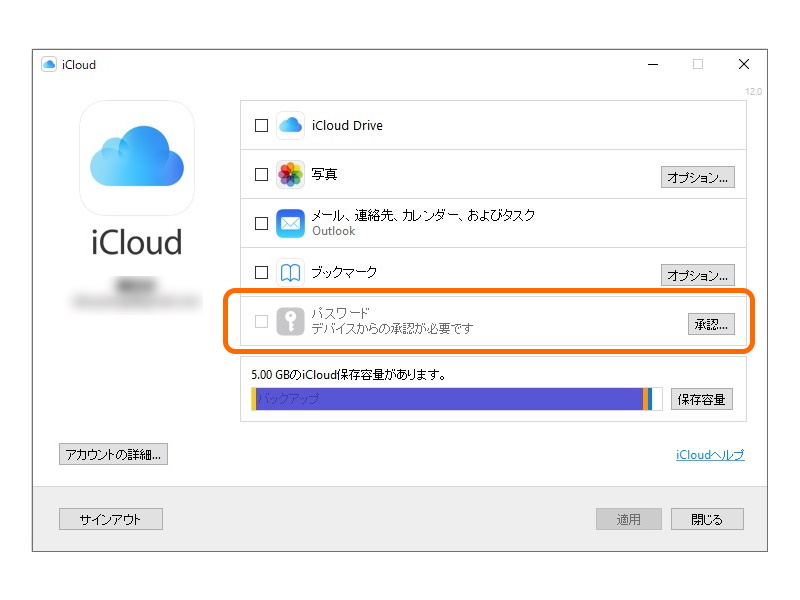Select the iCloud Drive cloud icon
The image size is (800, 600).
pos(290,125)
